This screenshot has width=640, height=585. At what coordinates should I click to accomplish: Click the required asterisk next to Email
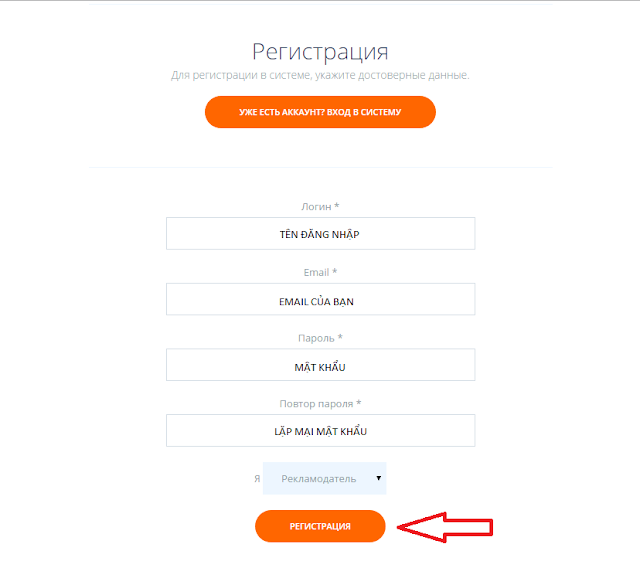pyautogui.click(x=335, y=271)
